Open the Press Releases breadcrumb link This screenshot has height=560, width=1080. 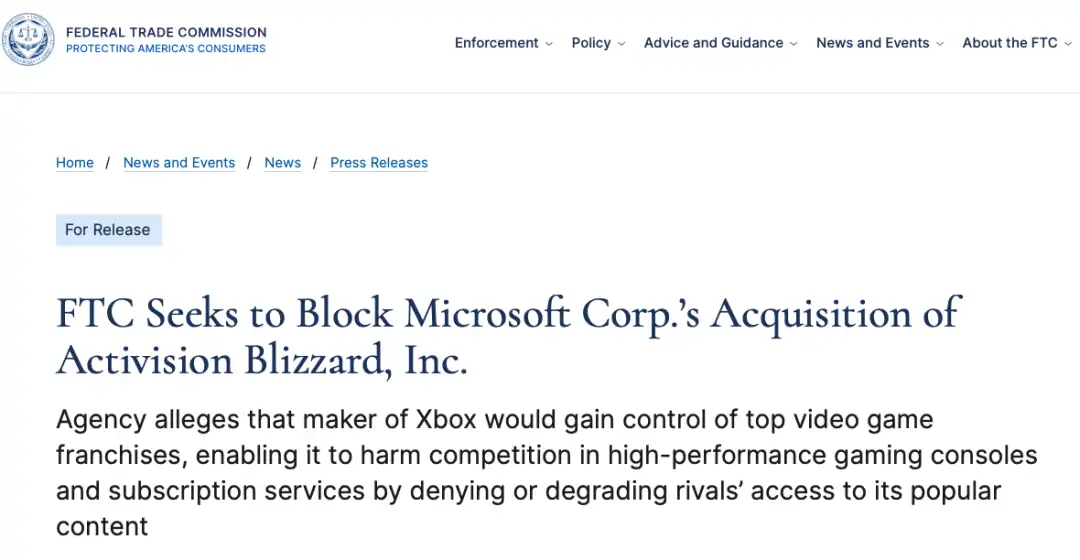pyautogui.click(x=379, y=163)
